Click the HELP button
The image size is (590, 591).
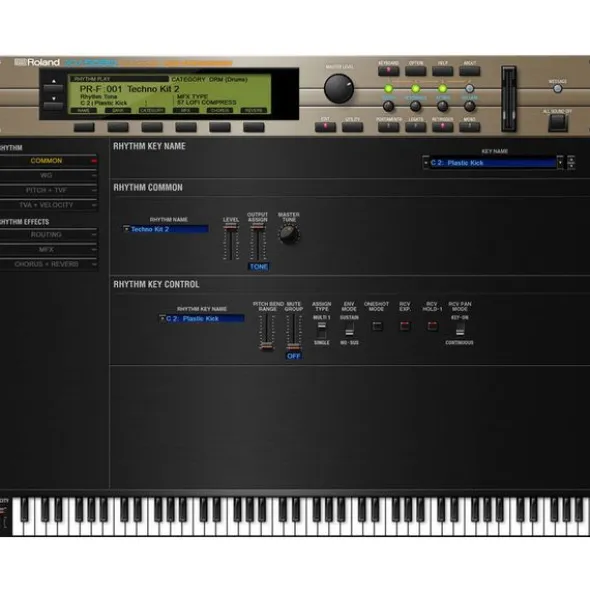443,71
